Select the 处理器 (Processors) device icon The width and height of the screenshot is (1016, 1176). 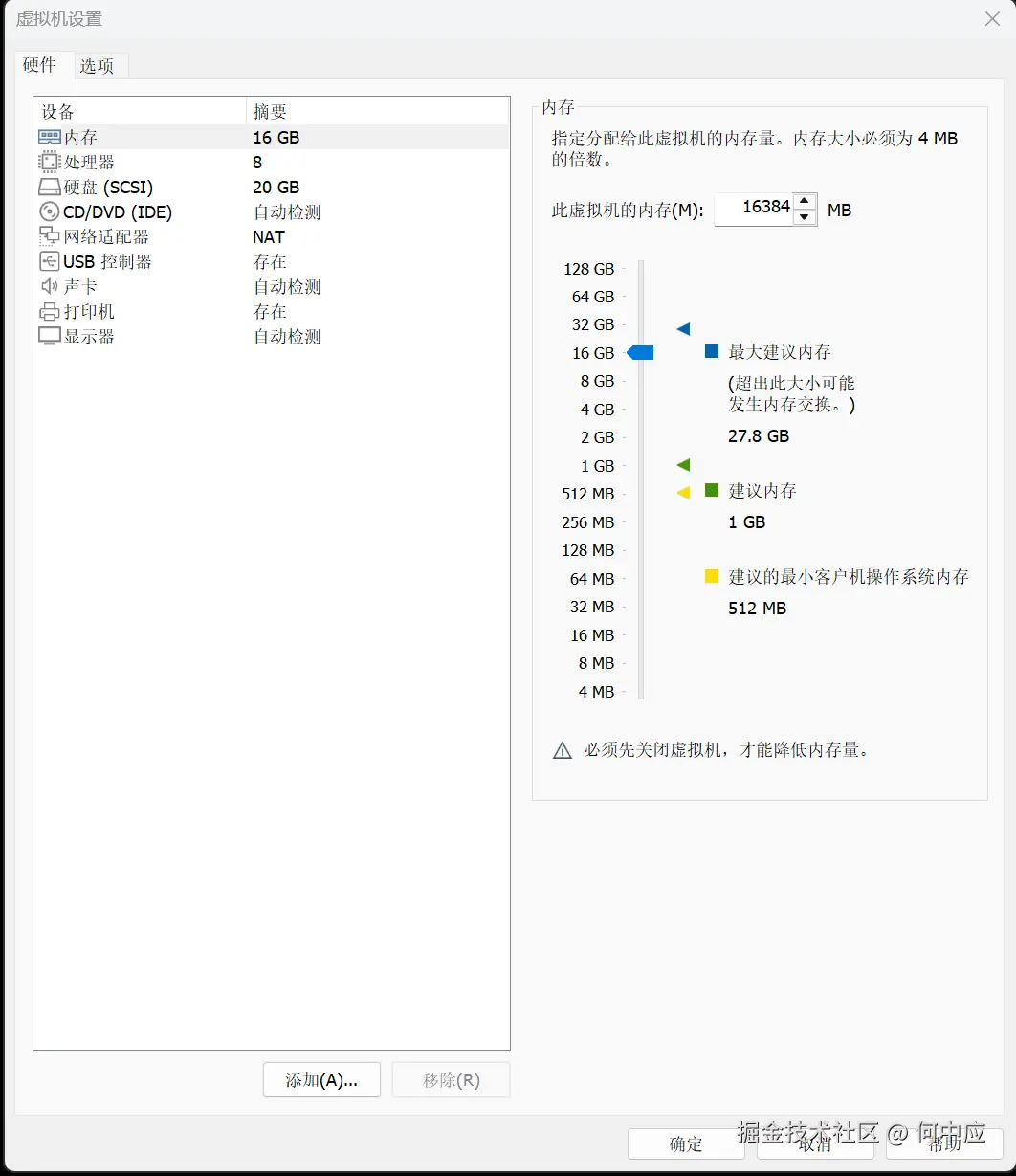pyautogui.click(x=49, y=162)
